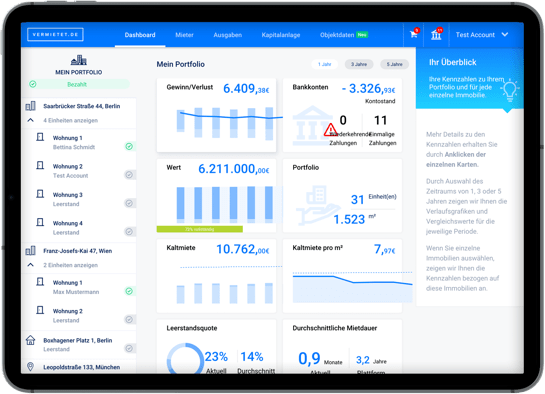The width and height of the screenshot is (545, 394).
Task: Click the house icon for Boxhagener Platz
Action: click(31, 340)
